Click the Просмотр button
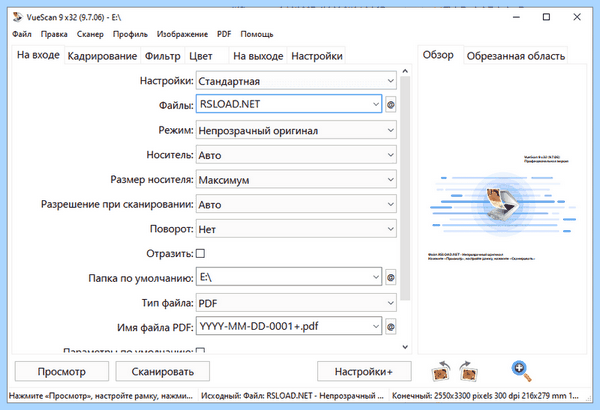 click(62, 371)
